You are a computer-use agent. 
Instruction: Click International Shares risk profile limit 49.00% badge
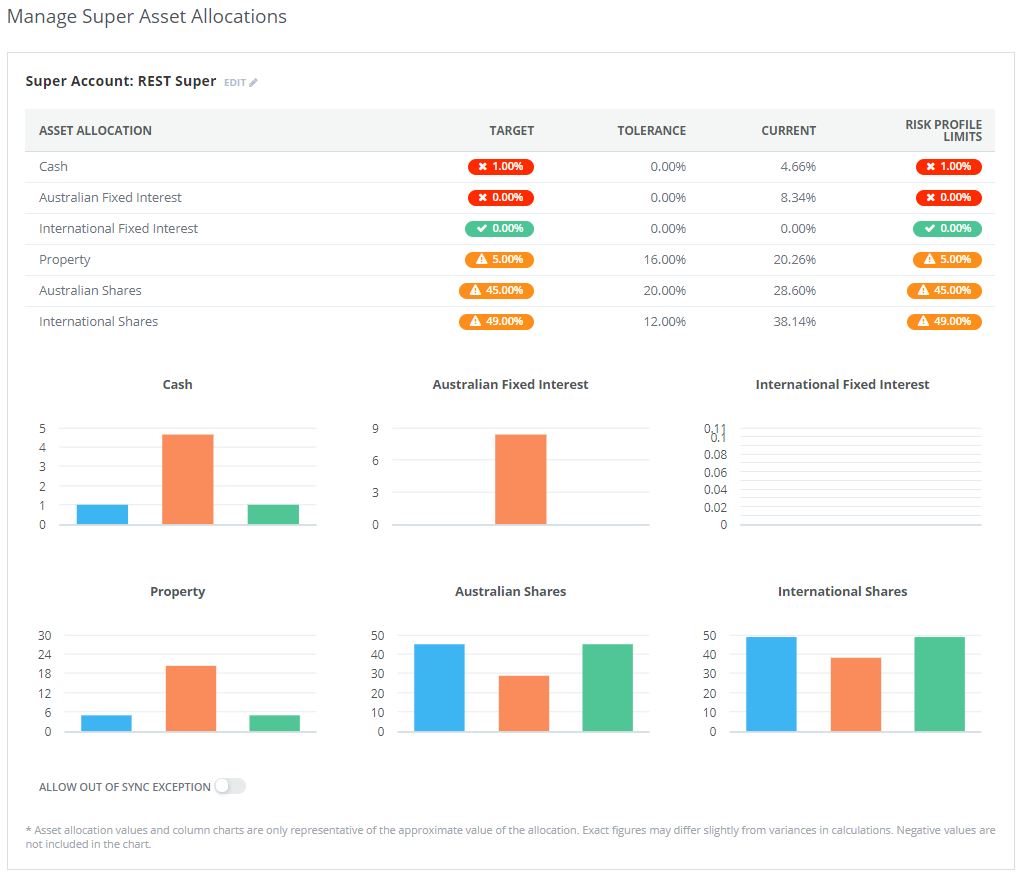click(x=944, y=322)
